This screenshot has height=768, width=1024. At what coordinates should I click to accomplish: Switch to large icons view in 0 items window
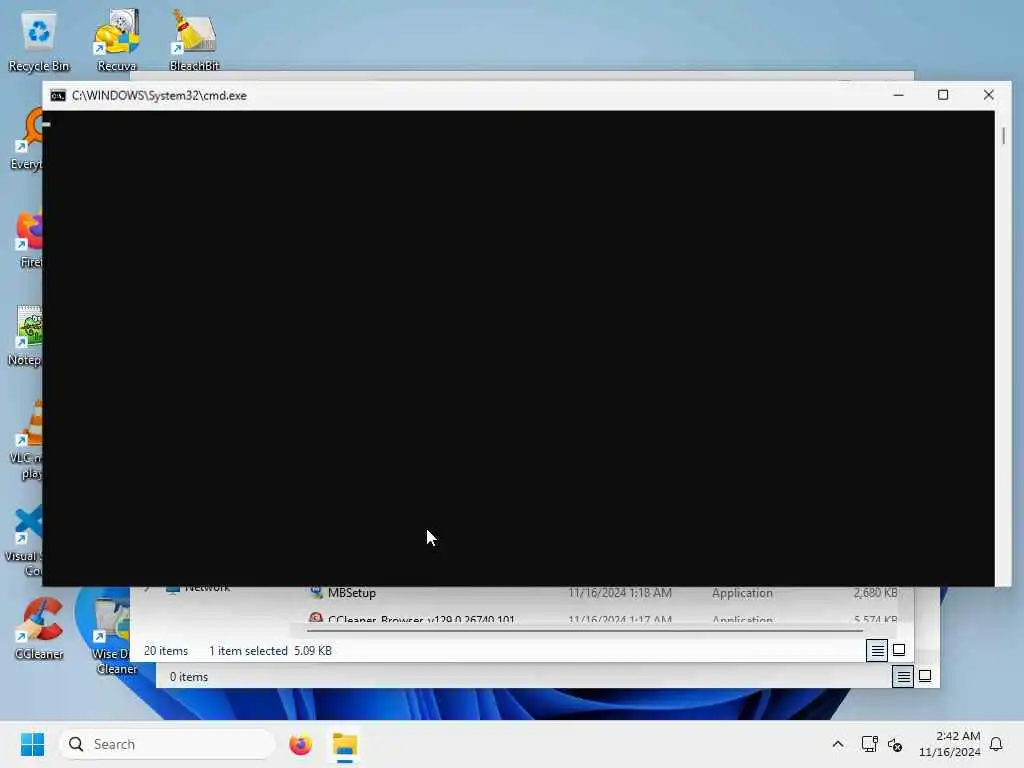pos(925,676)
